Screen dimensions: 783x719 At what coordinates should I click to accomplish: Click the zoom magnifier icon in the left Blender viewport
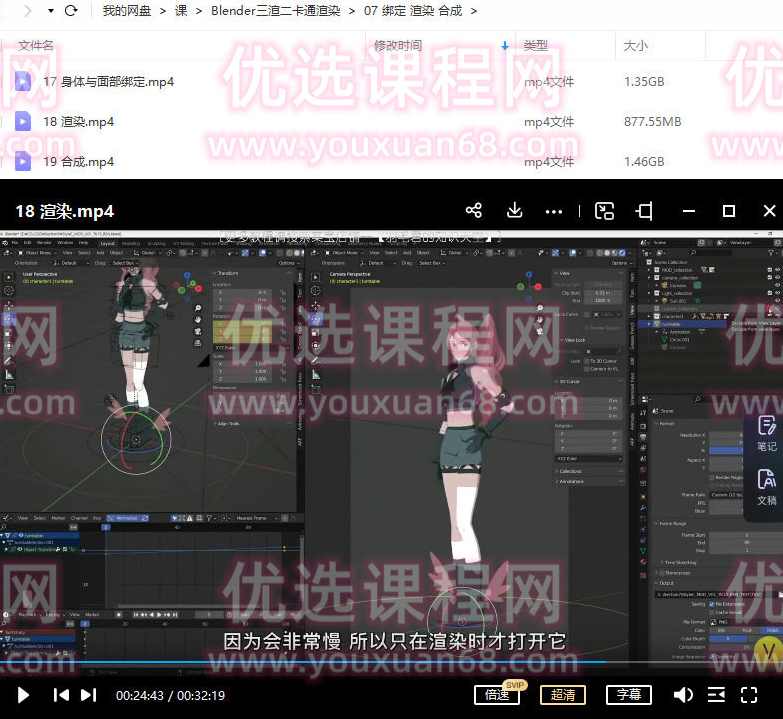(198, 308)
